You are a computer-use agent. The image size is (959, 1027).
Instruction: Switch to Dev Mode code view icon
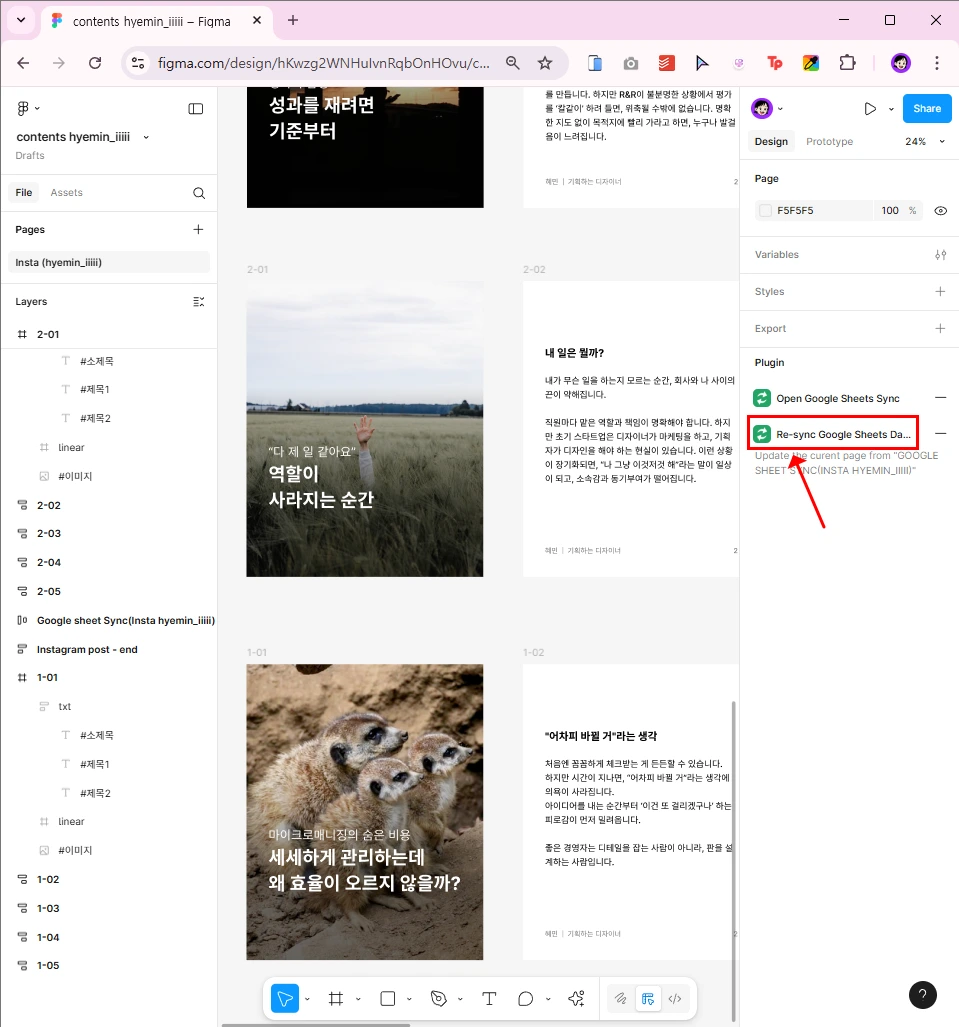point(674,998)
